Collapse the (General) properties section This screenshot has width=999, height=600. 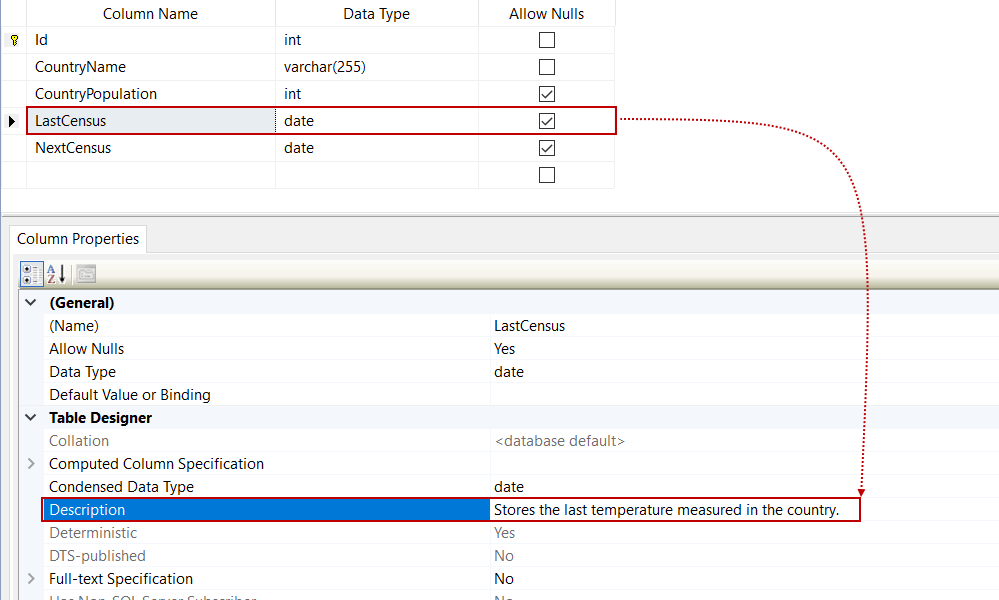pos(30,302)
